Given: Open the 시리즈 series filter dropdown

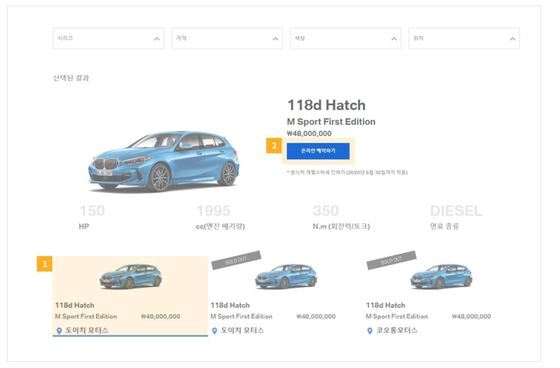Looking at the screenshot, I should tap(109, 38).
